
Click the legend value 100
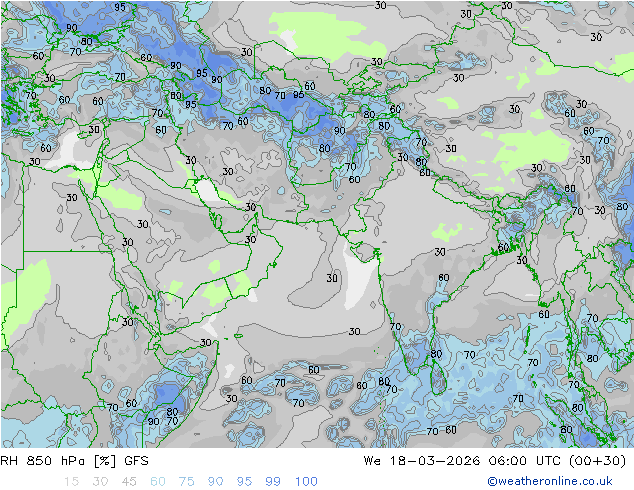306,482
